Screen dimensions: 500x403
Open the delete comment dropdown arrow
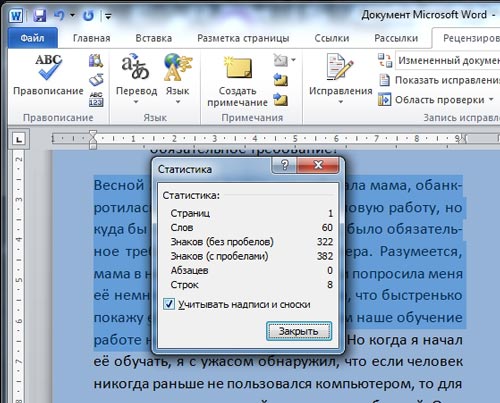pyautogui.click(x=293, y=60)
